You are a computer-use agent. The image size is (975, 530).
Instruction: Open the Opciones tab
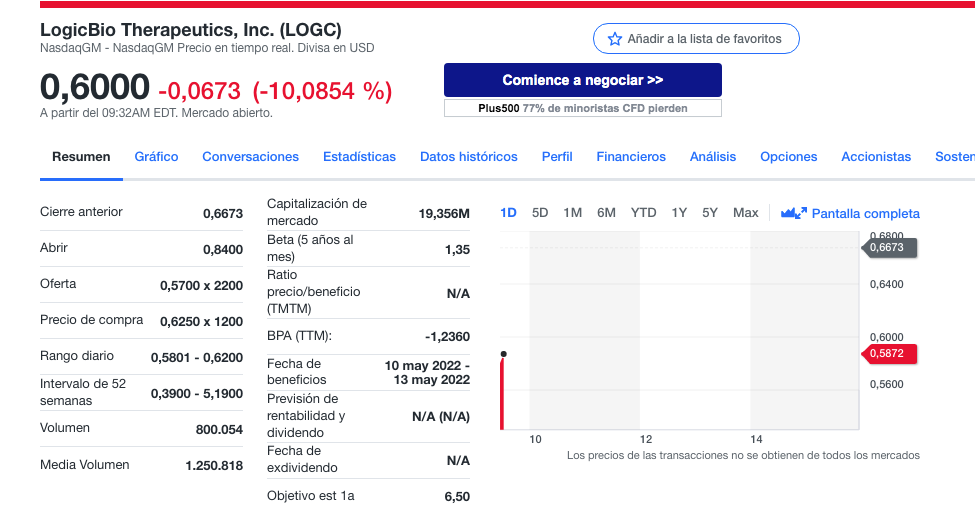point(788,157)
